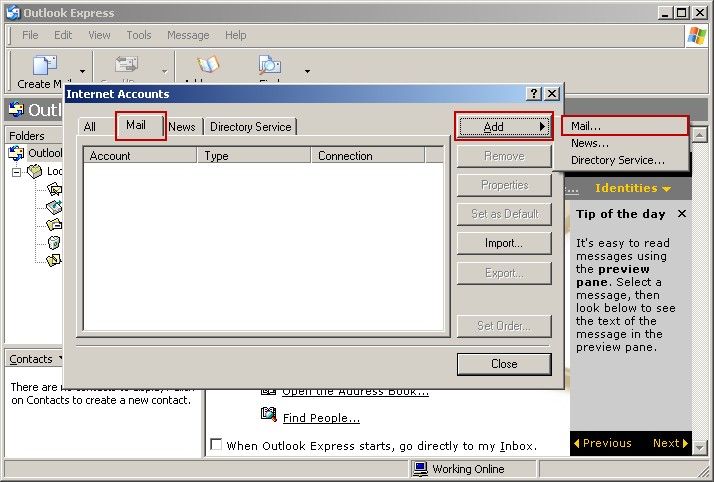Viewport: 714px width, 482px height.
Task: Open the Find dropdown arrow
Action: (x=307, y=71)
